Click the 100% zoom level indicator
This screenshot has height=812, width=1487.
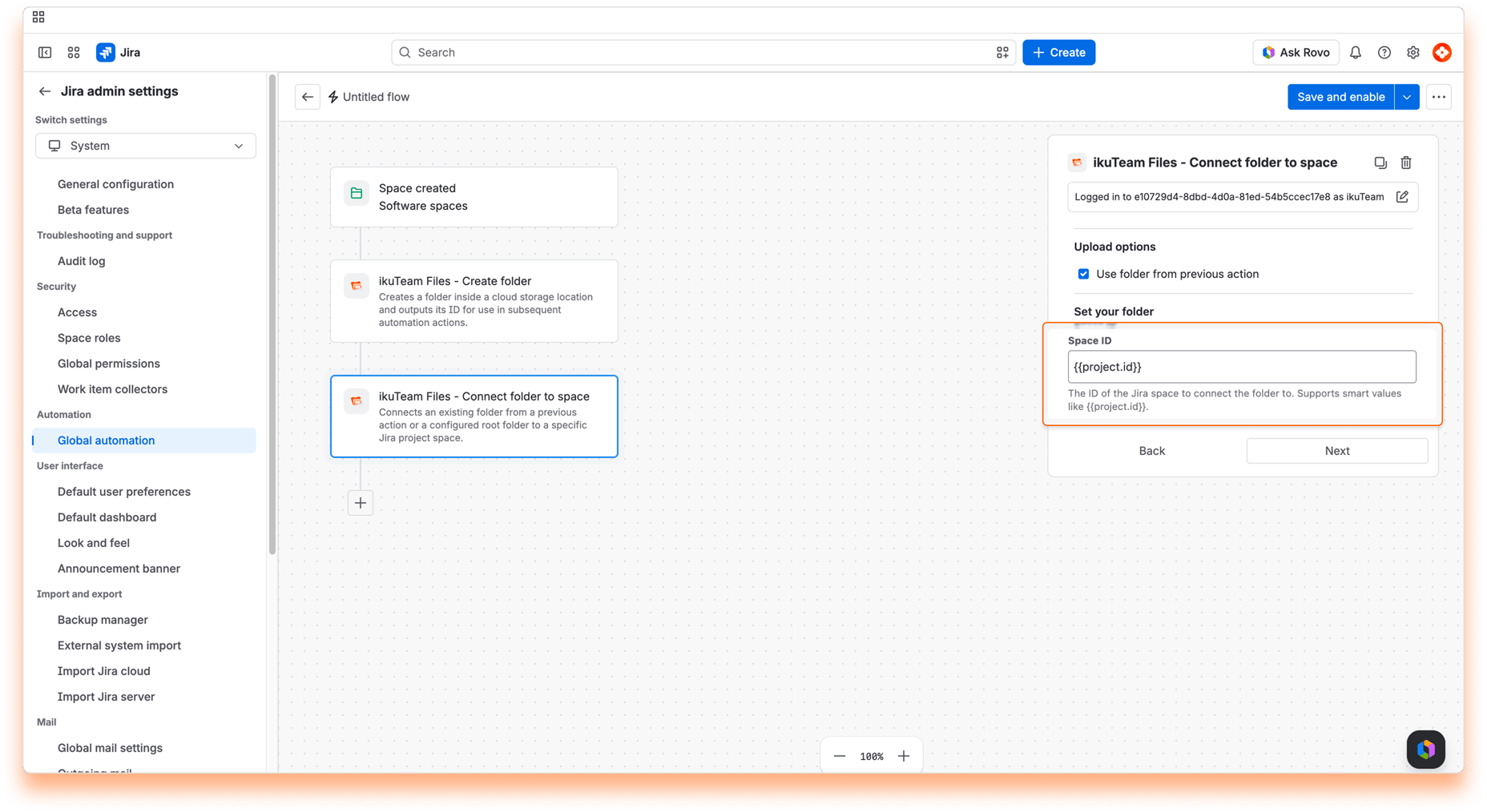coord(872,756)
